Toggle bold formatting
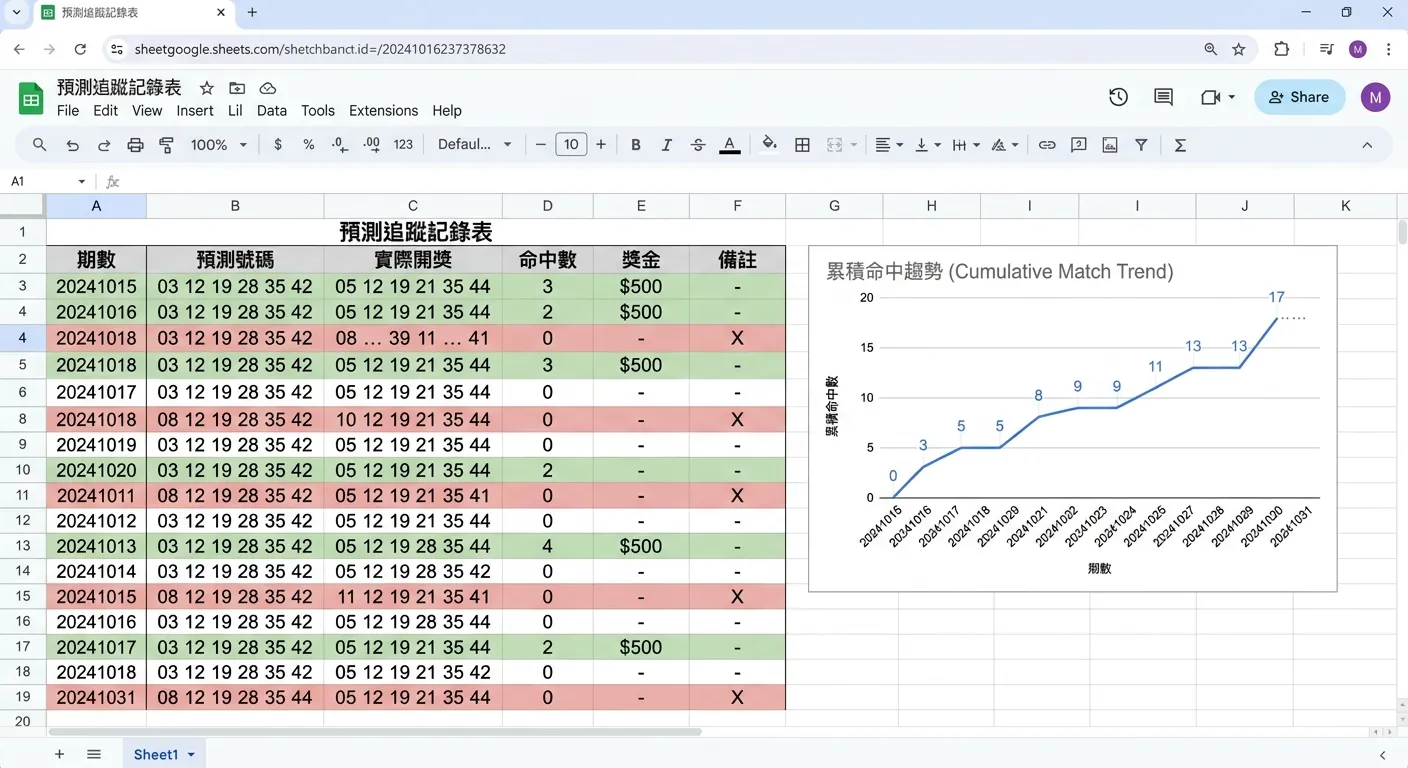This screenshot has height=768, width=1408. coord(636,145)
